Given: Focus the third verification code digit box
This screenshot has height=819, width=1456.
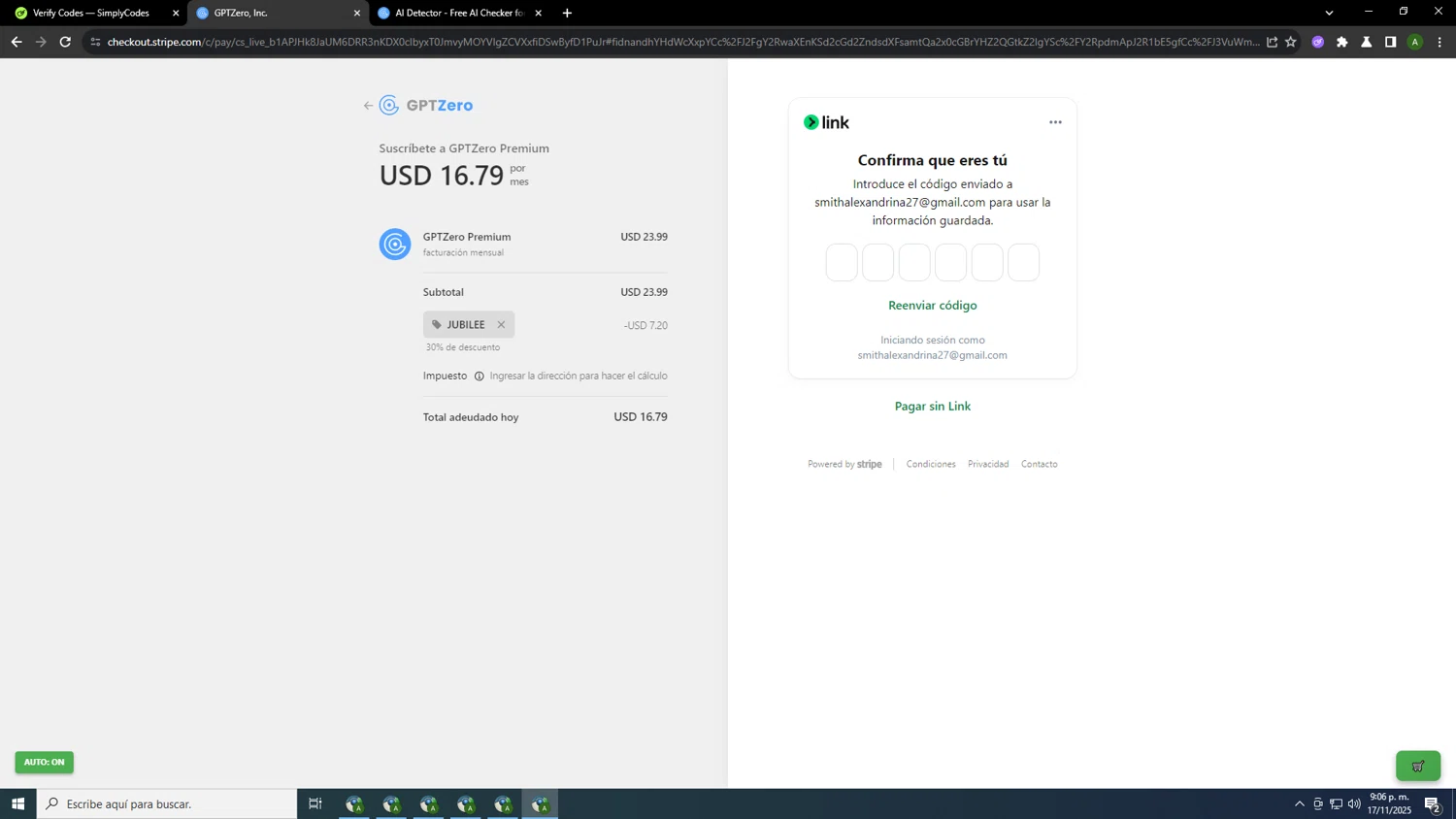Looking at the screenshot, I should point(914,262).
